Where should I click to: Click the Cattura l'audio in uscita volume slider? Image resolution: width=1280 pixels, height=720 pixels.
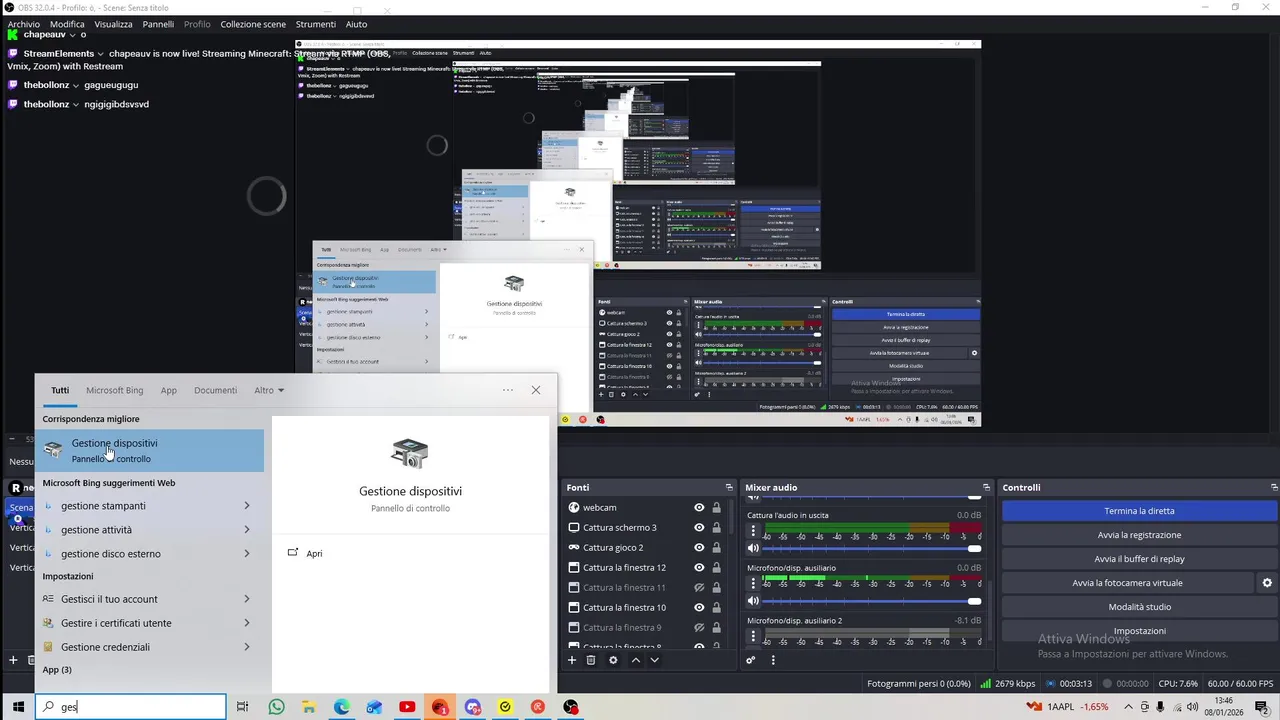pyautogui.click(x=871, y=548)
